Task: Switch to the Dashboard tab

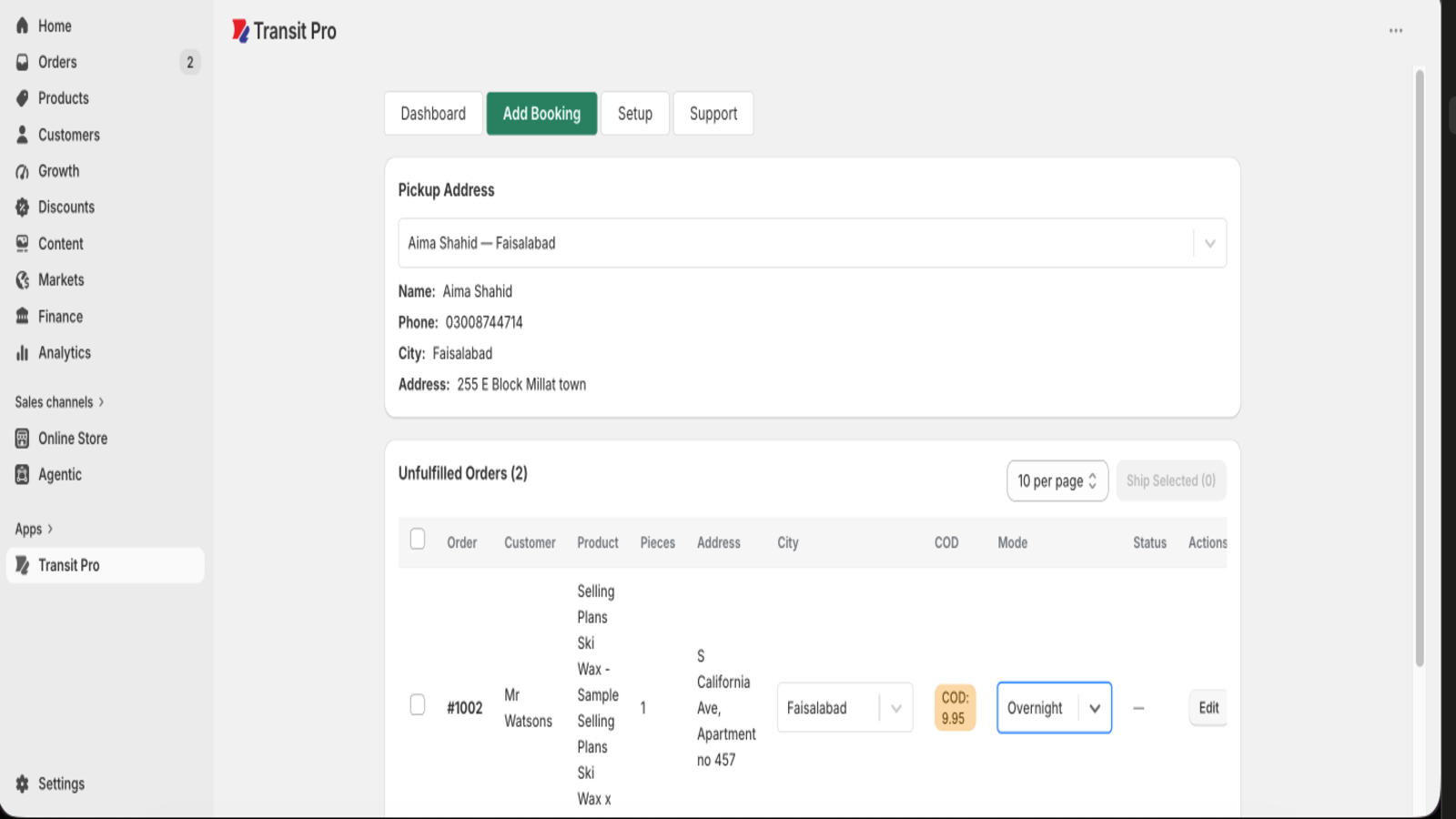Action: [x=433, y=114]
